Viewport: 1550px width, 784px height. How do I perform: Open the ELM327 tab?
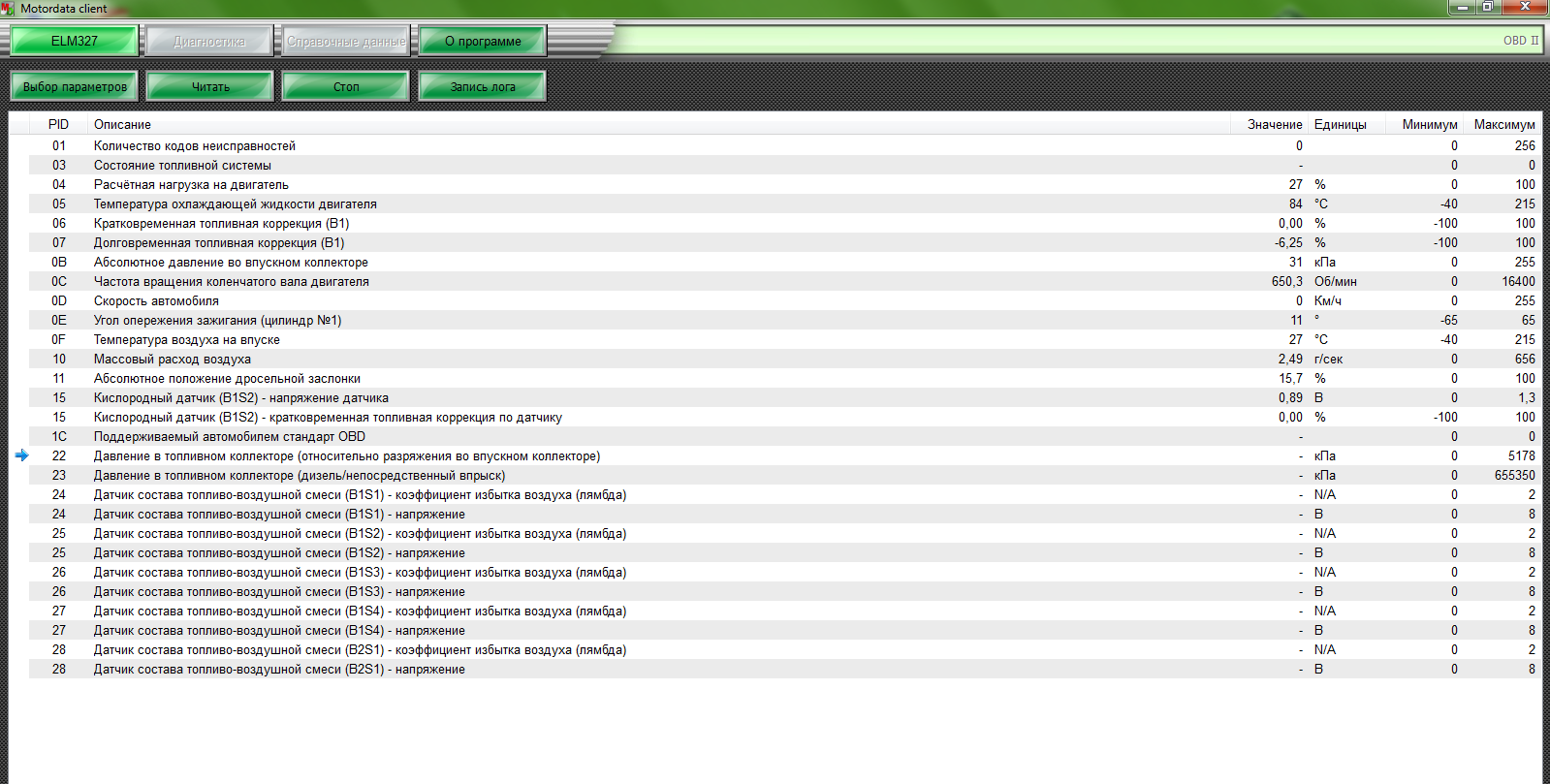tap(75, 41)
